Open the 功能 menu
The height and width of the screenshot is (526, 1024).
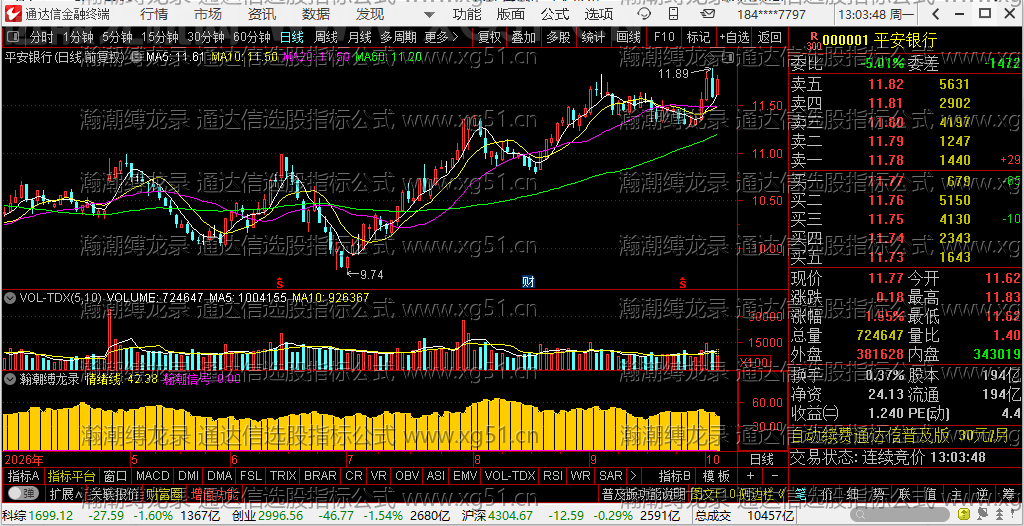click(467, 14)
